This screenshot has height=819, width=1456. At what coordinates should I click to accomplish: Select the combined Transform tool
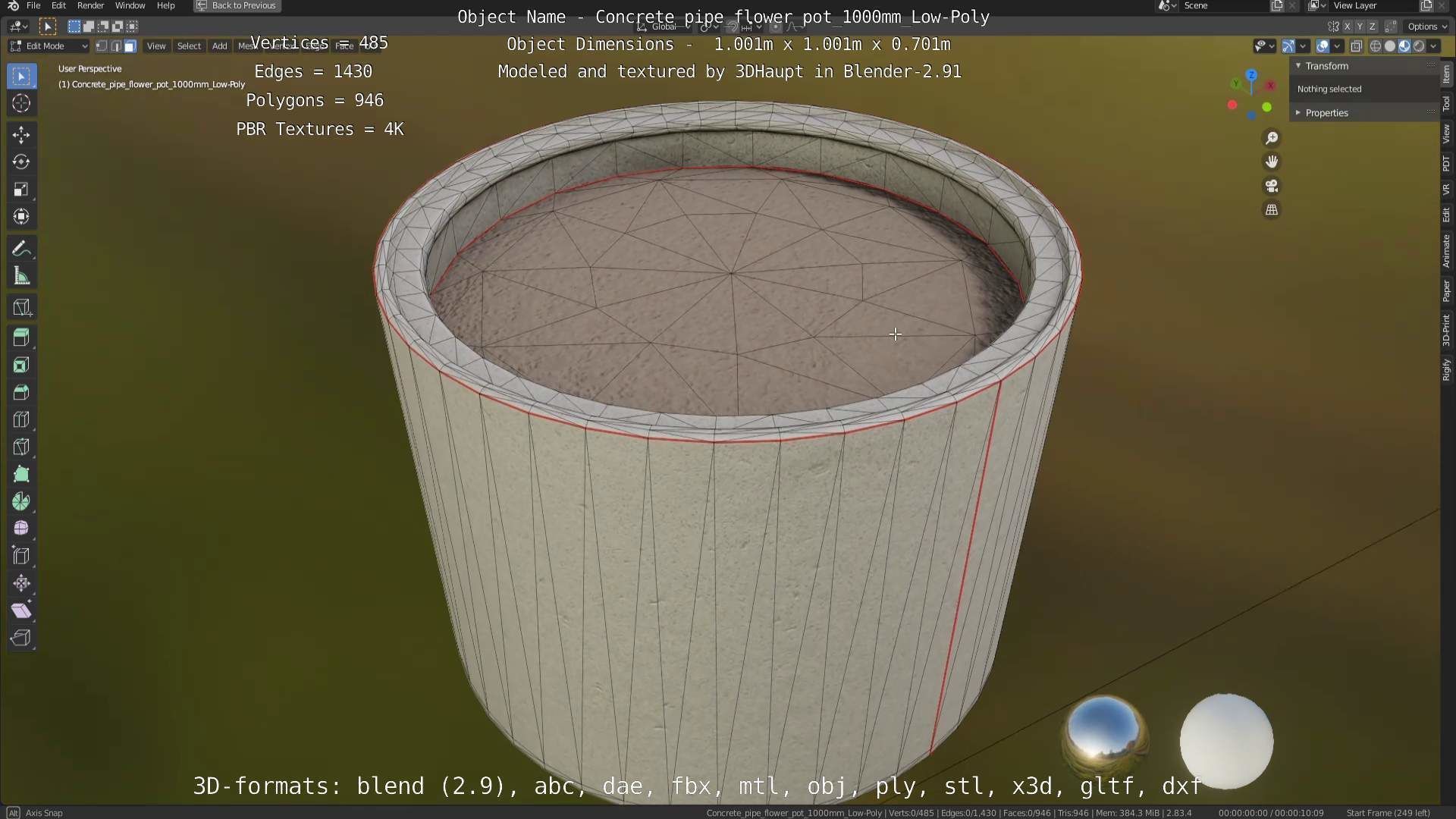point(21,217)
